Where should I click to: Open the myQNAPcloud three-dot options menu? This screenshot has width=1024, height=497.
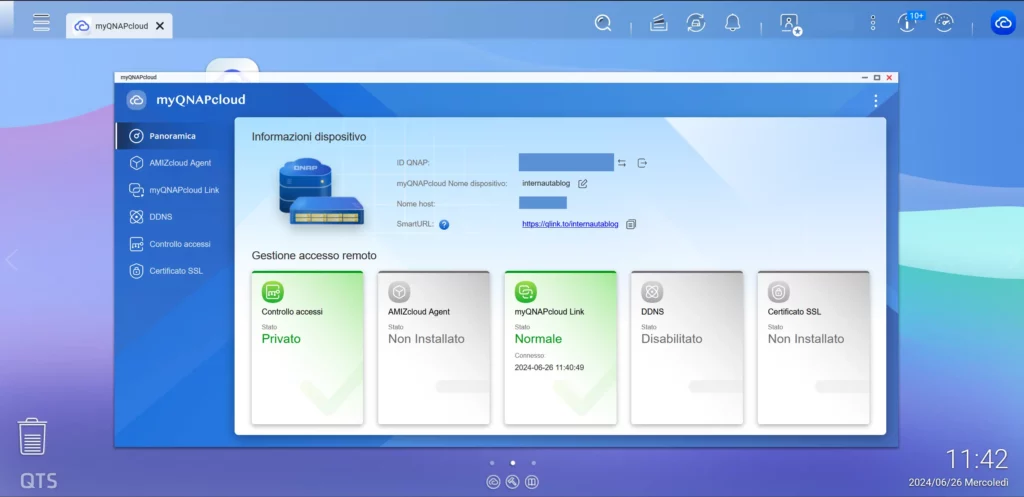[875, 101]
